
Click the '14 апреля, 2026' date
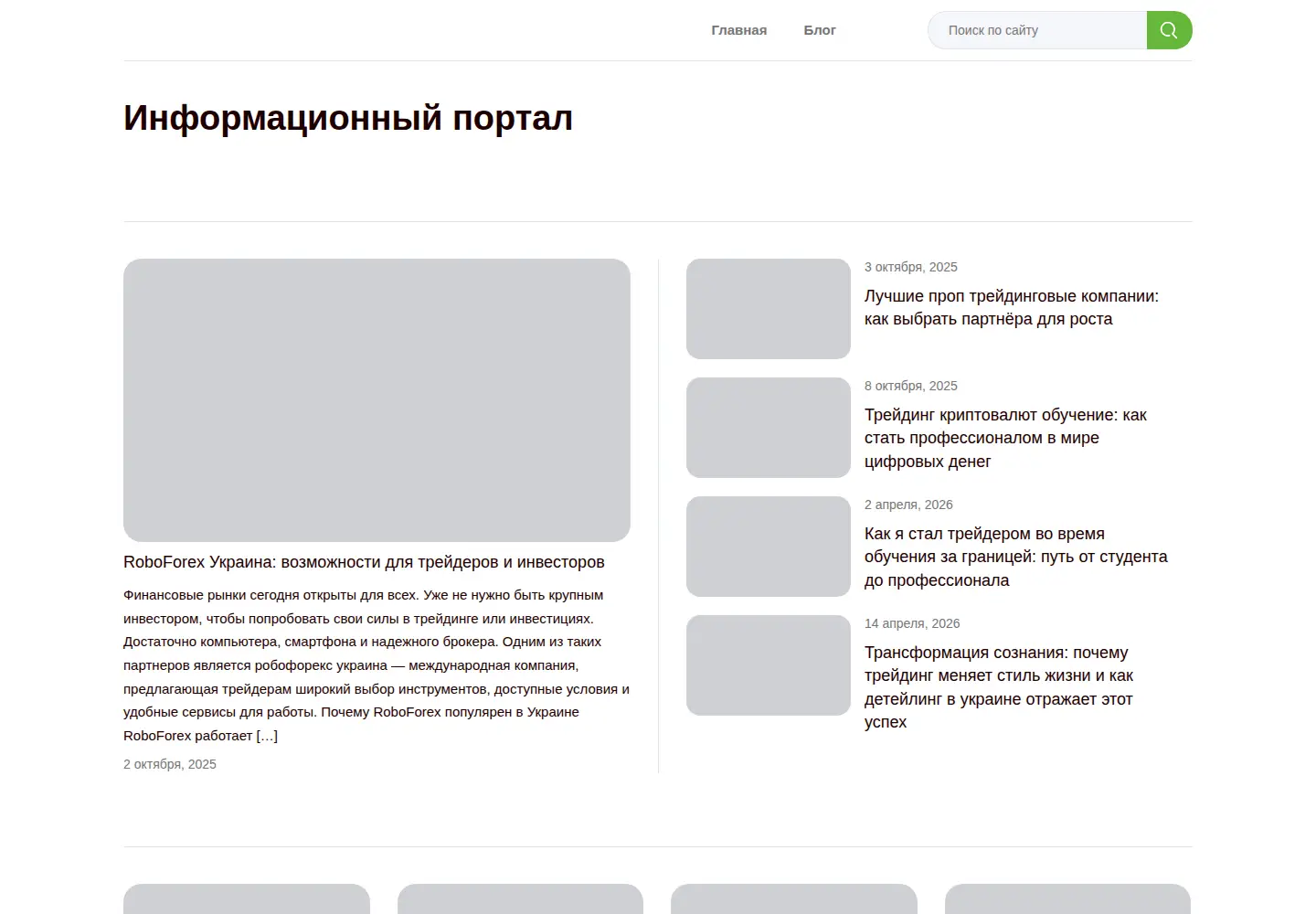coord(912,623)
